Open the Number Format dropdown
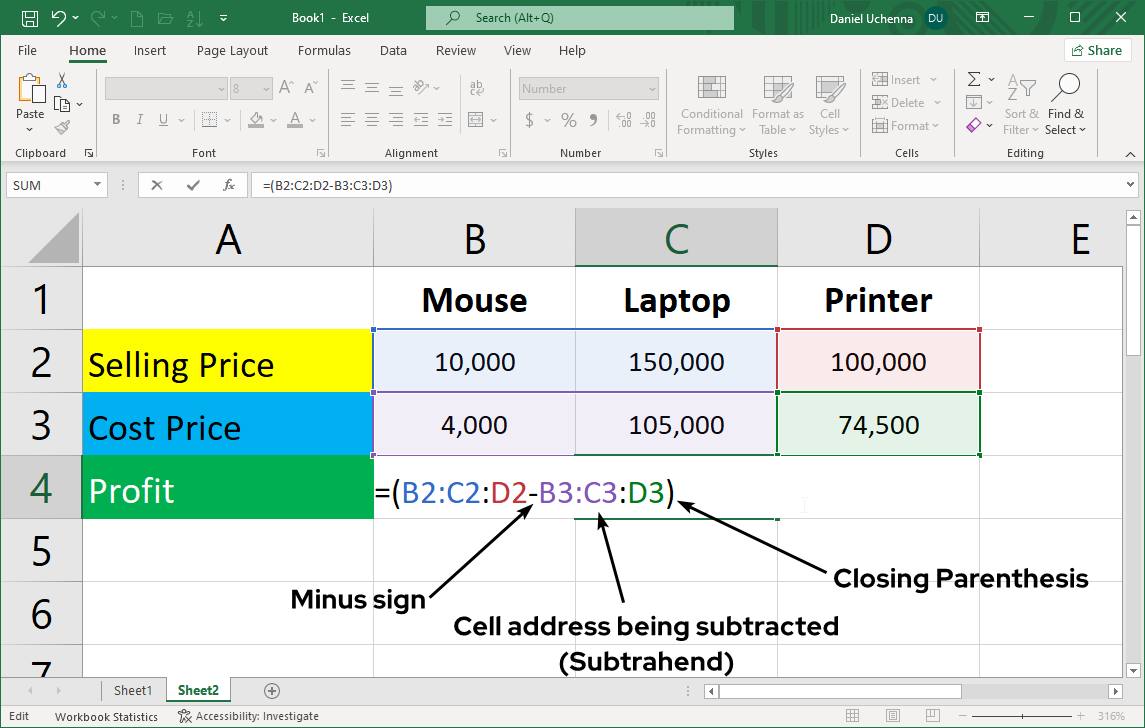1145x728 pixels. click(x=587, y=87)
